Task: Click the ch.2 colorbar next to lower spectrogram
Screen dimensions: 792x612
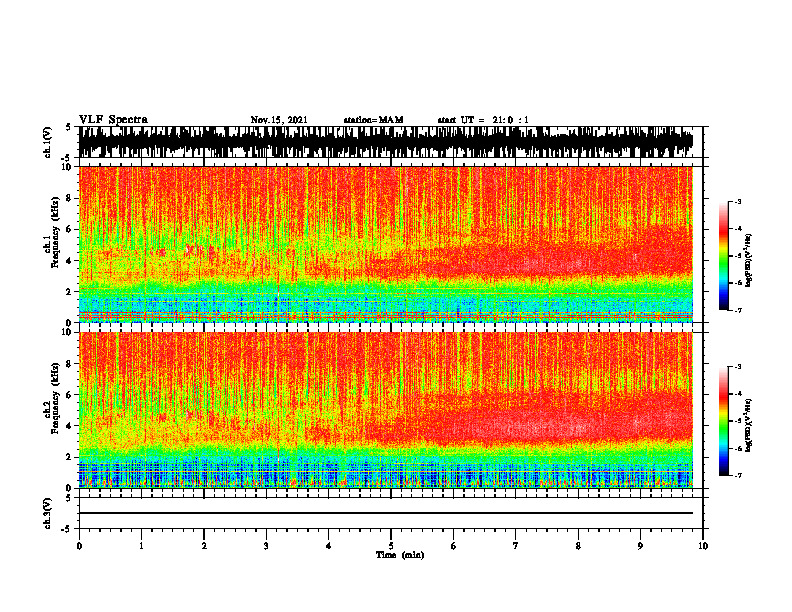Action: (723, 421)
